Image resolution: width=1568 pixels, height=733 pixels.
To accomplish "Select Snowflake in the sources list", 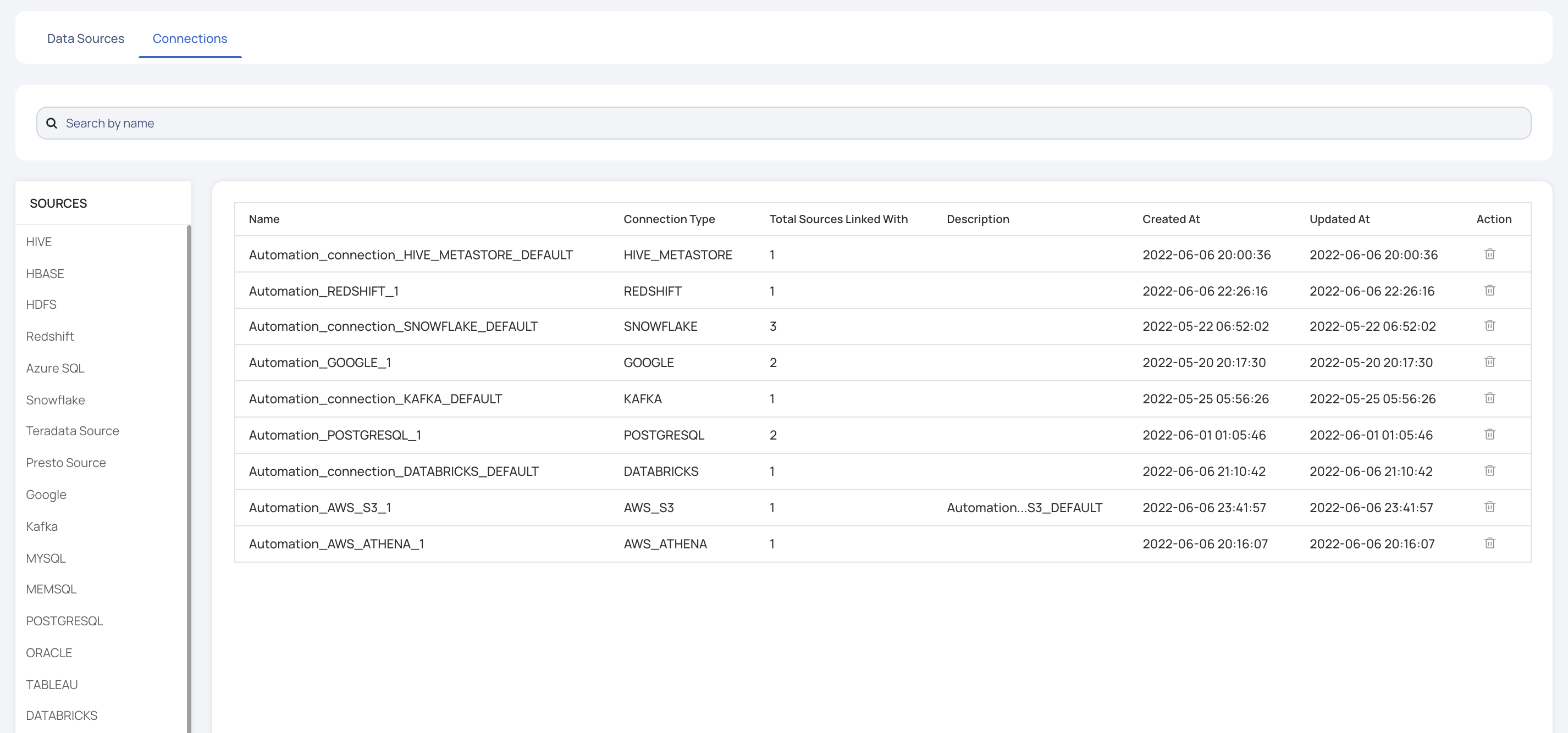I will [55, 400].
